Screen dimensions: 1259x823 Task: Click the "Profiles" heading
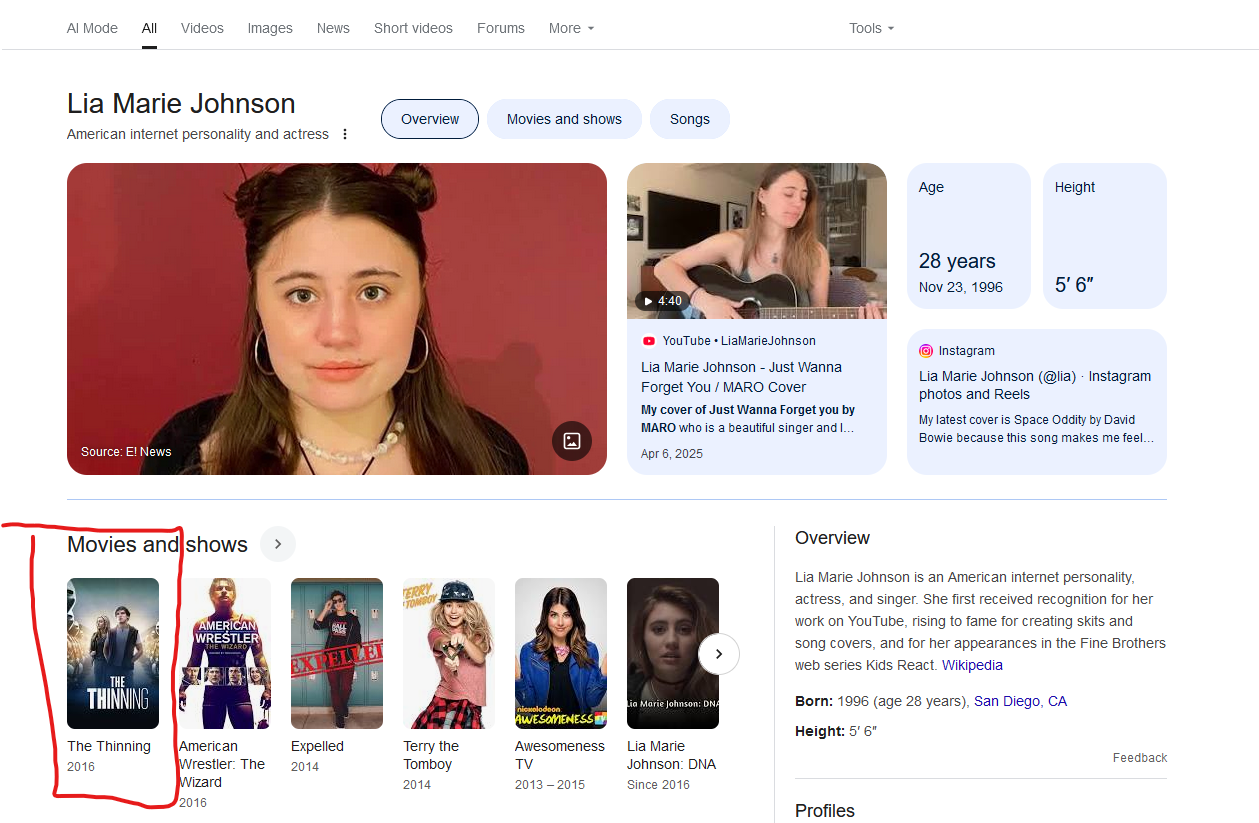pos(825,810)
